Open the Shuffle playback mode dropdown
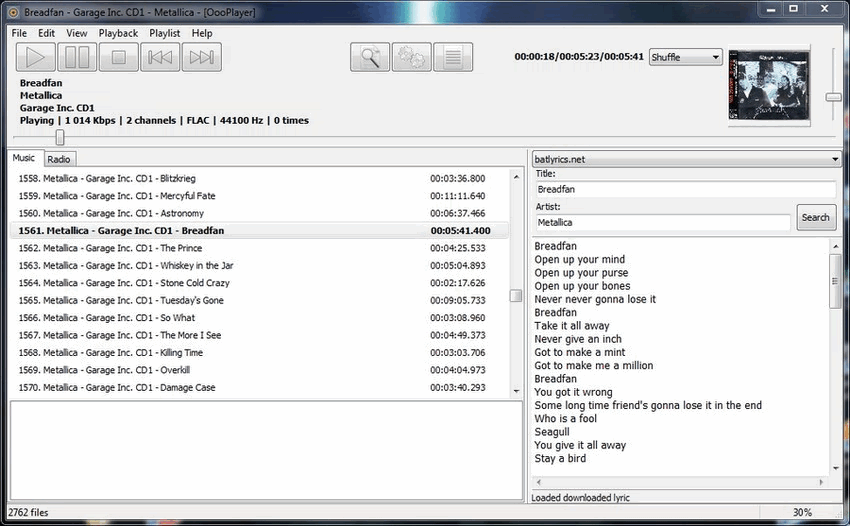 [x=686, y=57]
